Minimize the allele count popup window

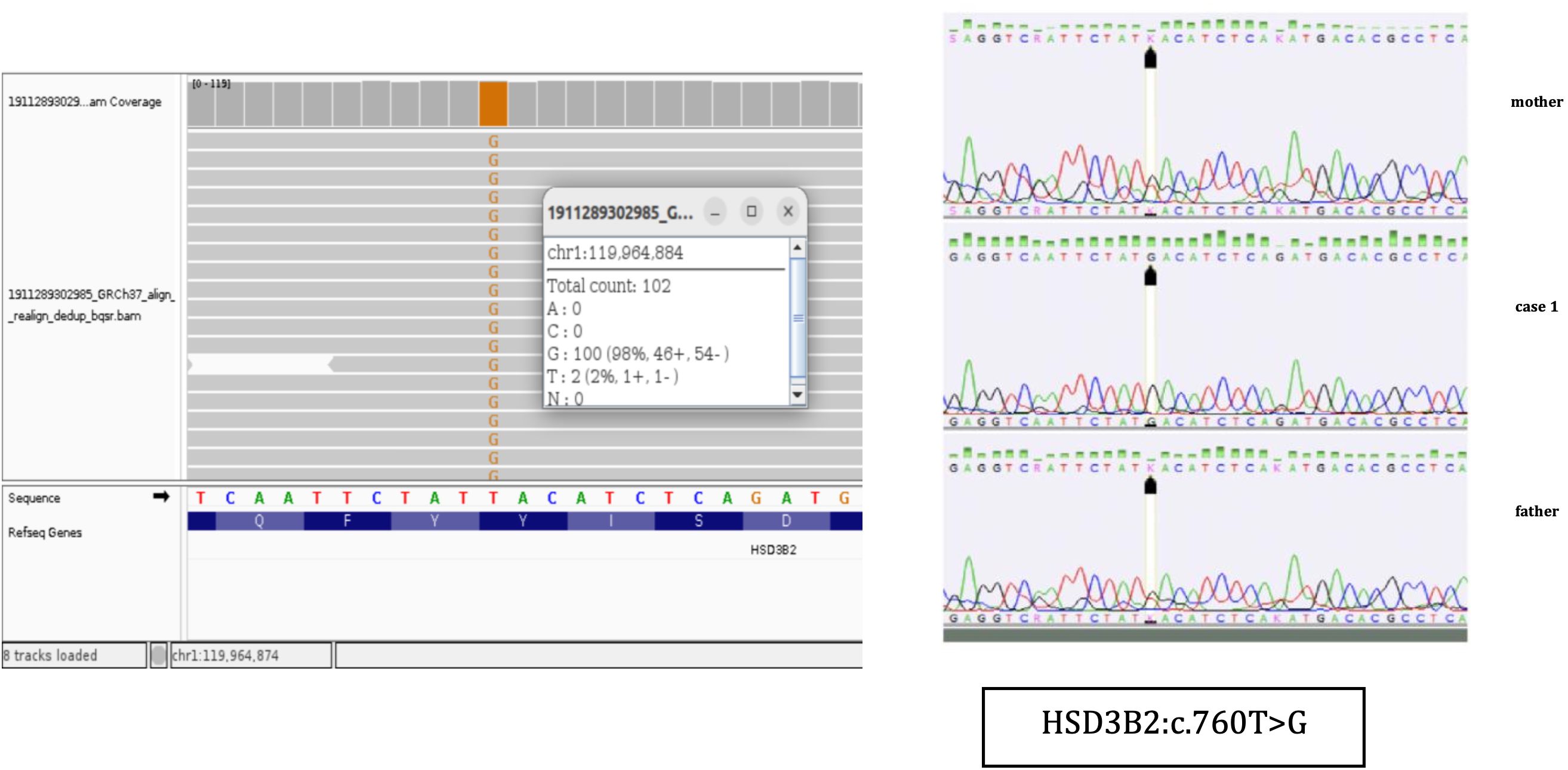point(715,212)
